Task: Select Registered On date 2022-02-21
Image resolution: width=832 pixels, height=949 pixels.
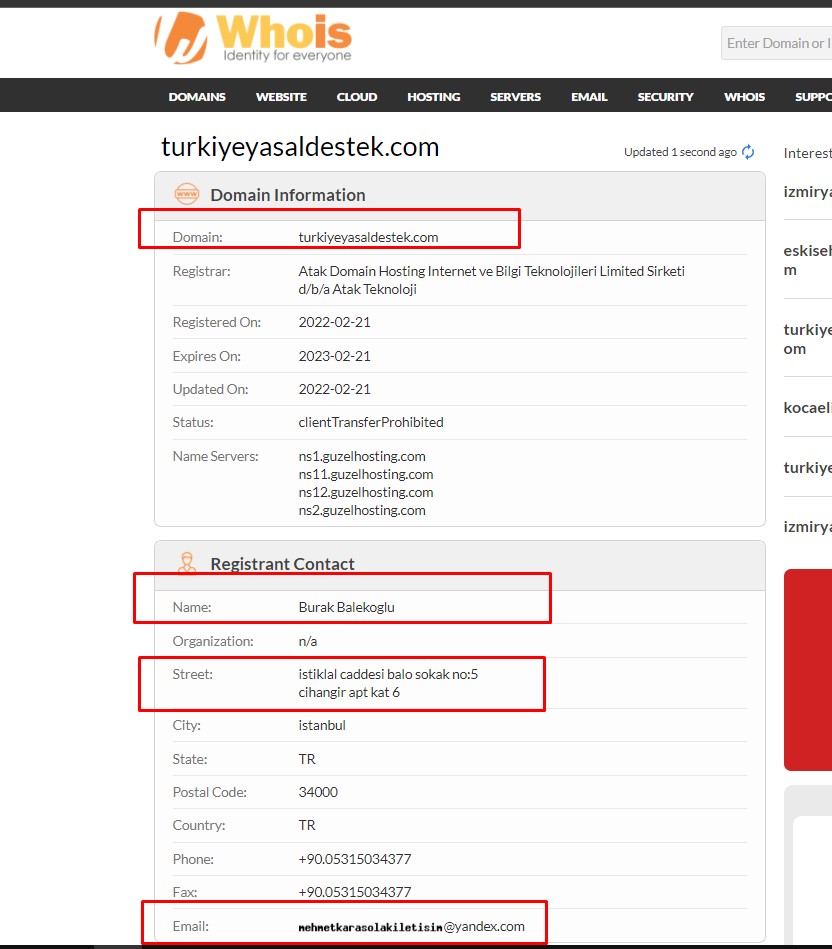Action: (x=335, y=322)
